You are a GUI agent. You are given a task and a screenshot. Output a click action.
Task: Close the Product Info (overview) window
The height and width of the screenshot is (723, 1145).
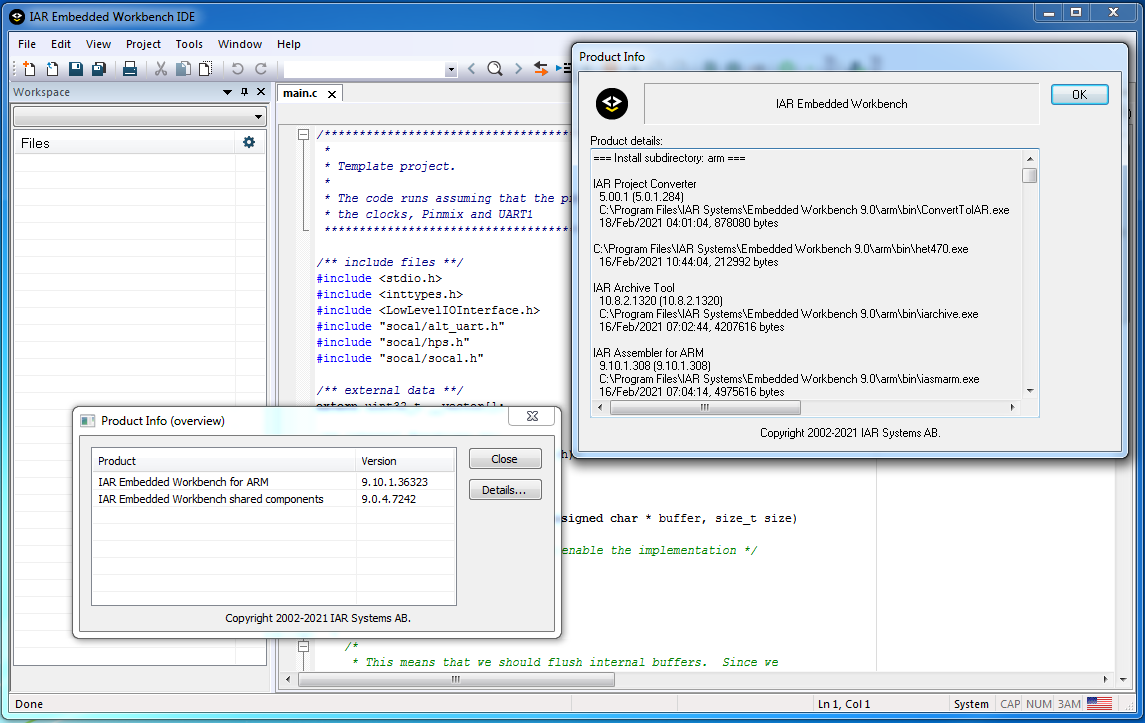point(532,416)
